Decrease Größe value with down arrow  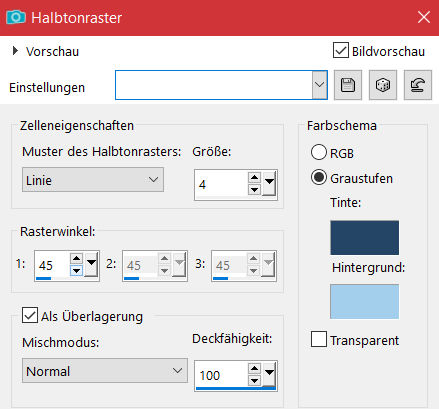(x=254, y=190)
